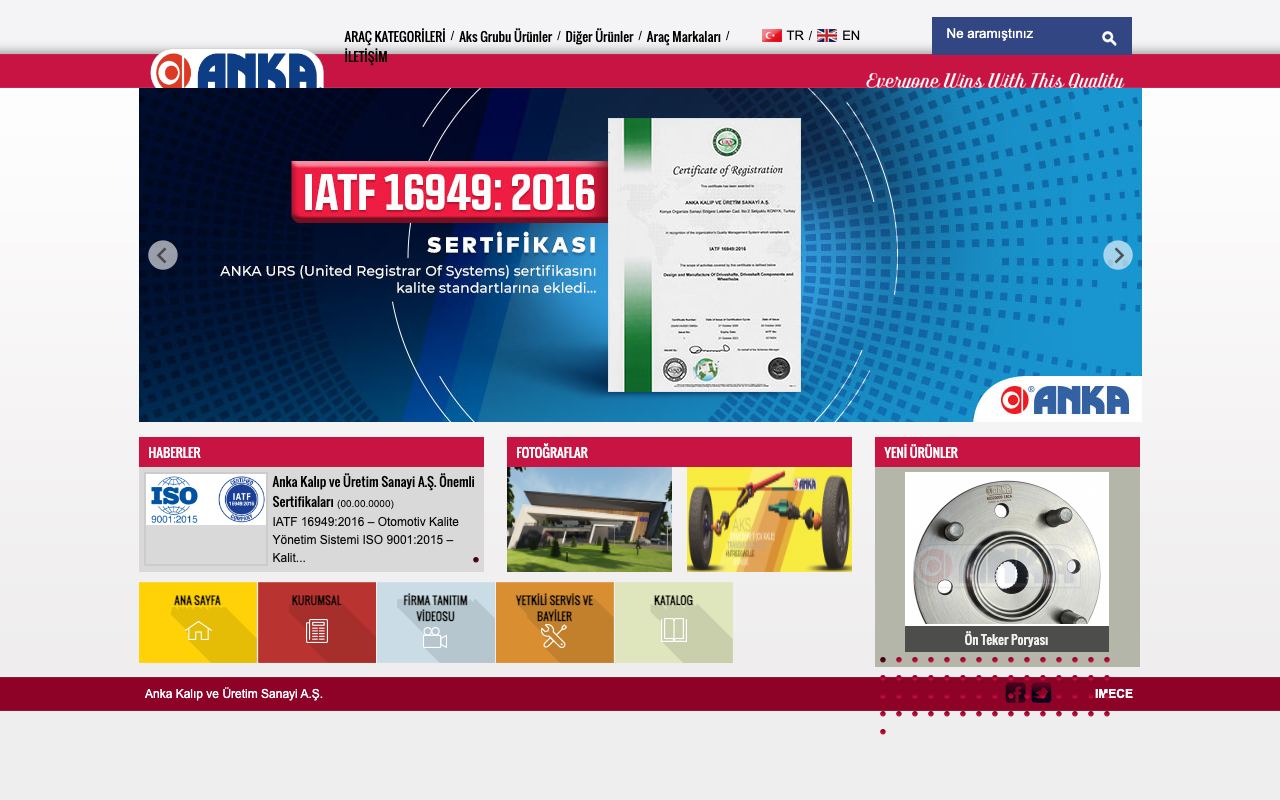
Task: Open the Facebook icon in footer
Action: point(1016,693)
